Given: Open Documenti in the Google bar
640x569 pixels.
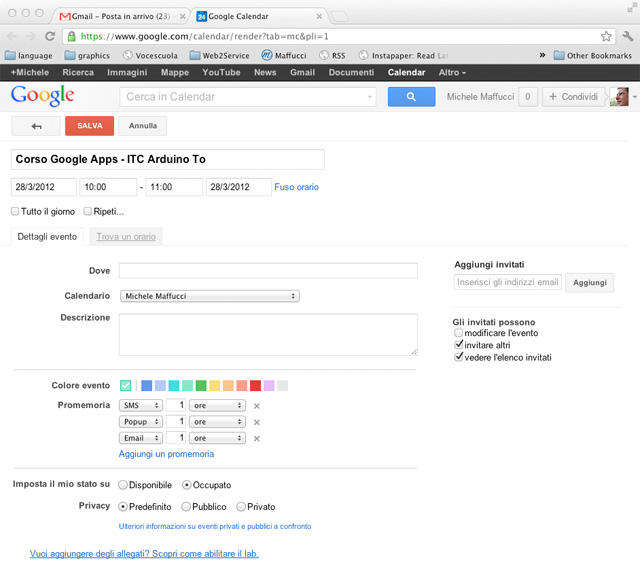Looking at the screenshot, I should 351,72.
